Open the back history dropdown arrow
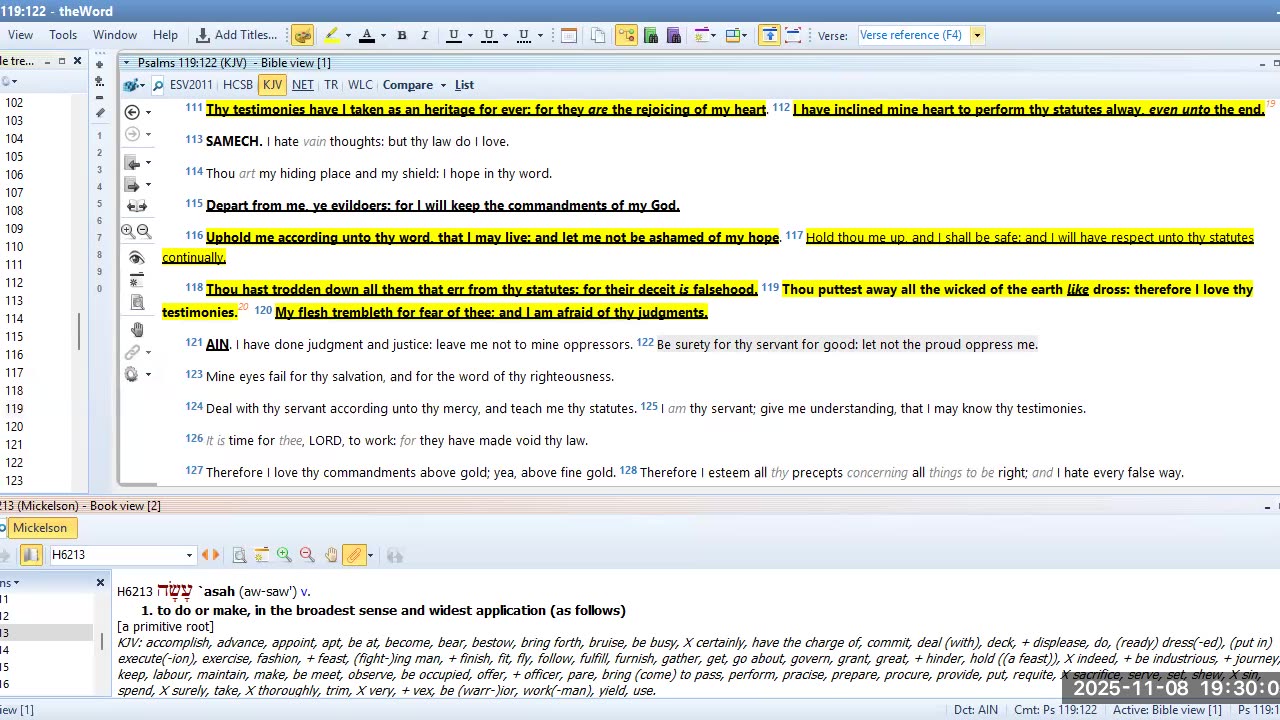Screen dimensions: 1280x720 [x=149, y=112]
